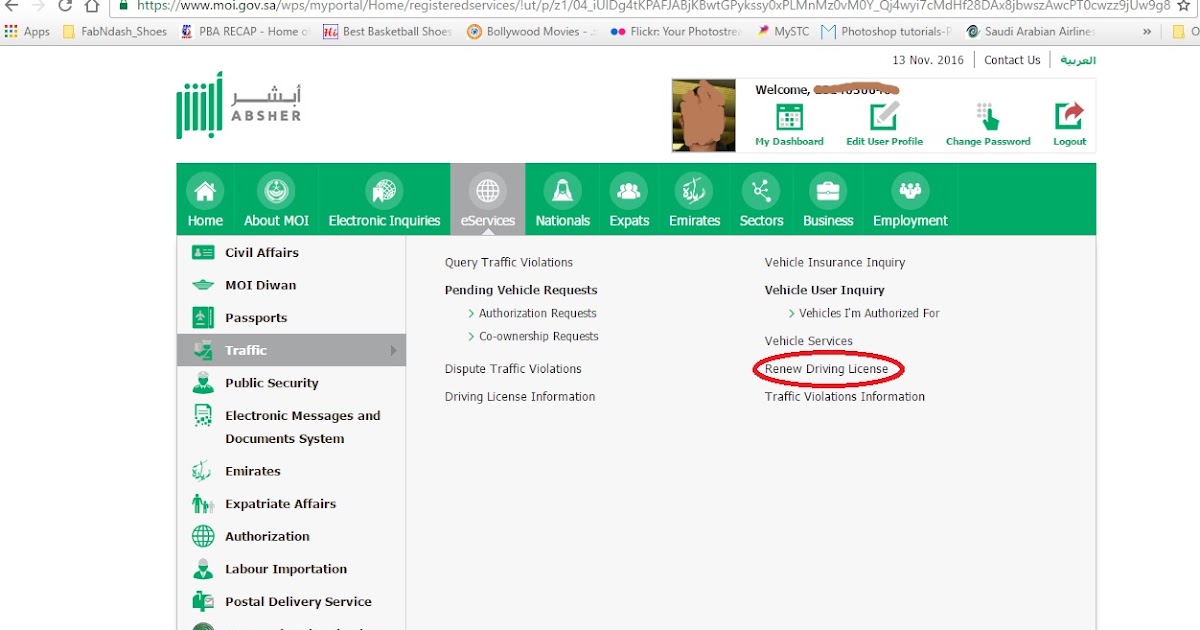Click Civil Affairs card icon
1200x630 pixels.
(203, 253)
